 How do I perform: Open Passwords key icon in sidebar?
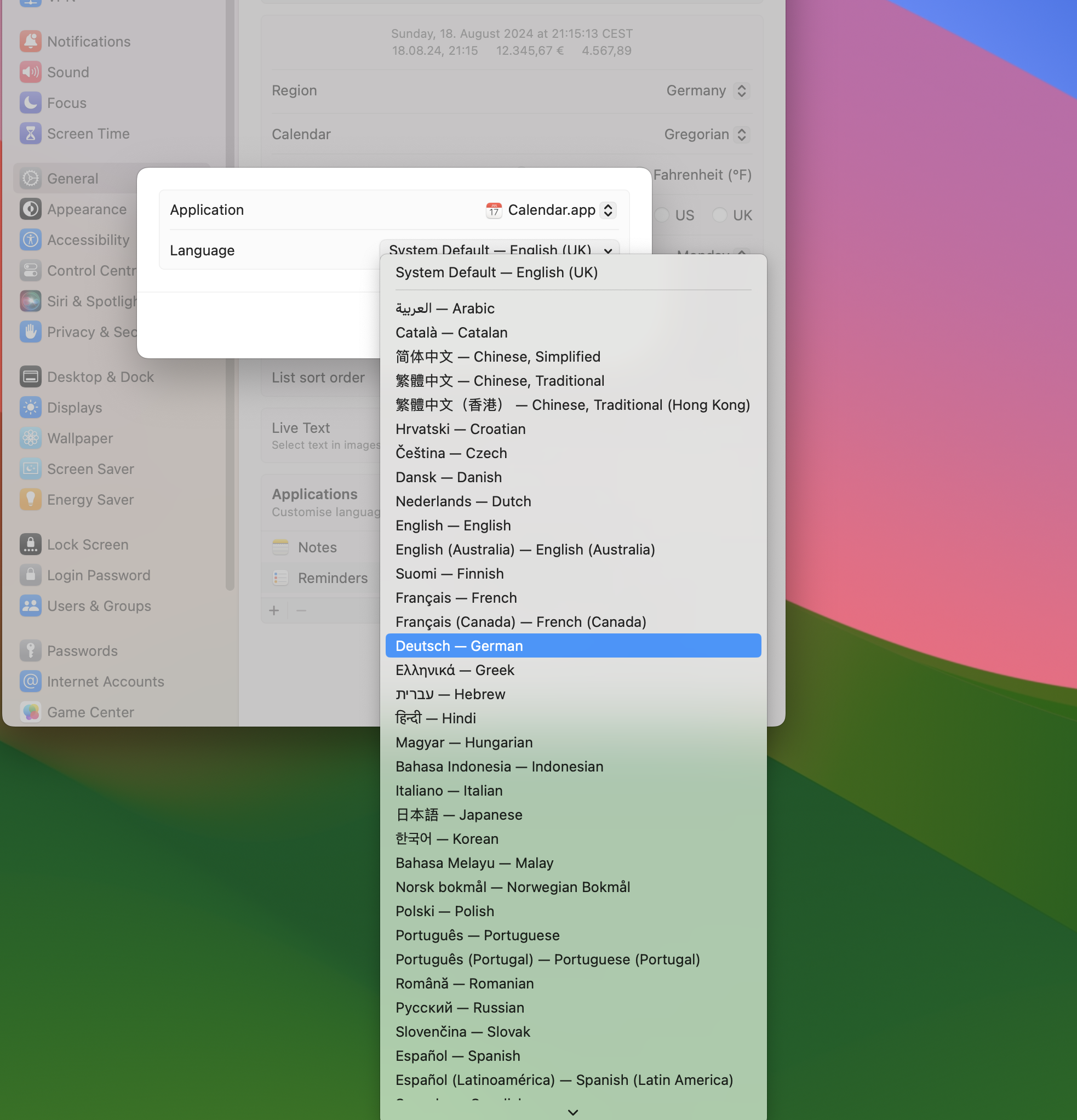pyautogui.click(x=30, y=651)
